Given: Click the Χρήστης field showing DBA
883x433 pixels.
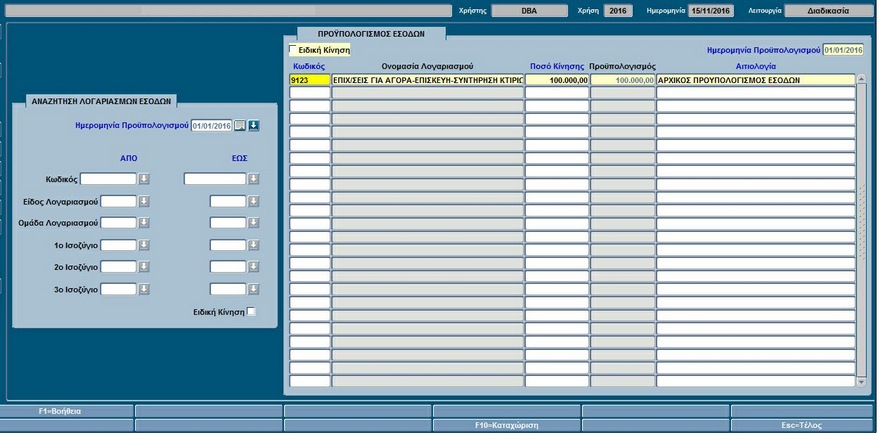Looking at the screenshot, I should click(529, 11).
